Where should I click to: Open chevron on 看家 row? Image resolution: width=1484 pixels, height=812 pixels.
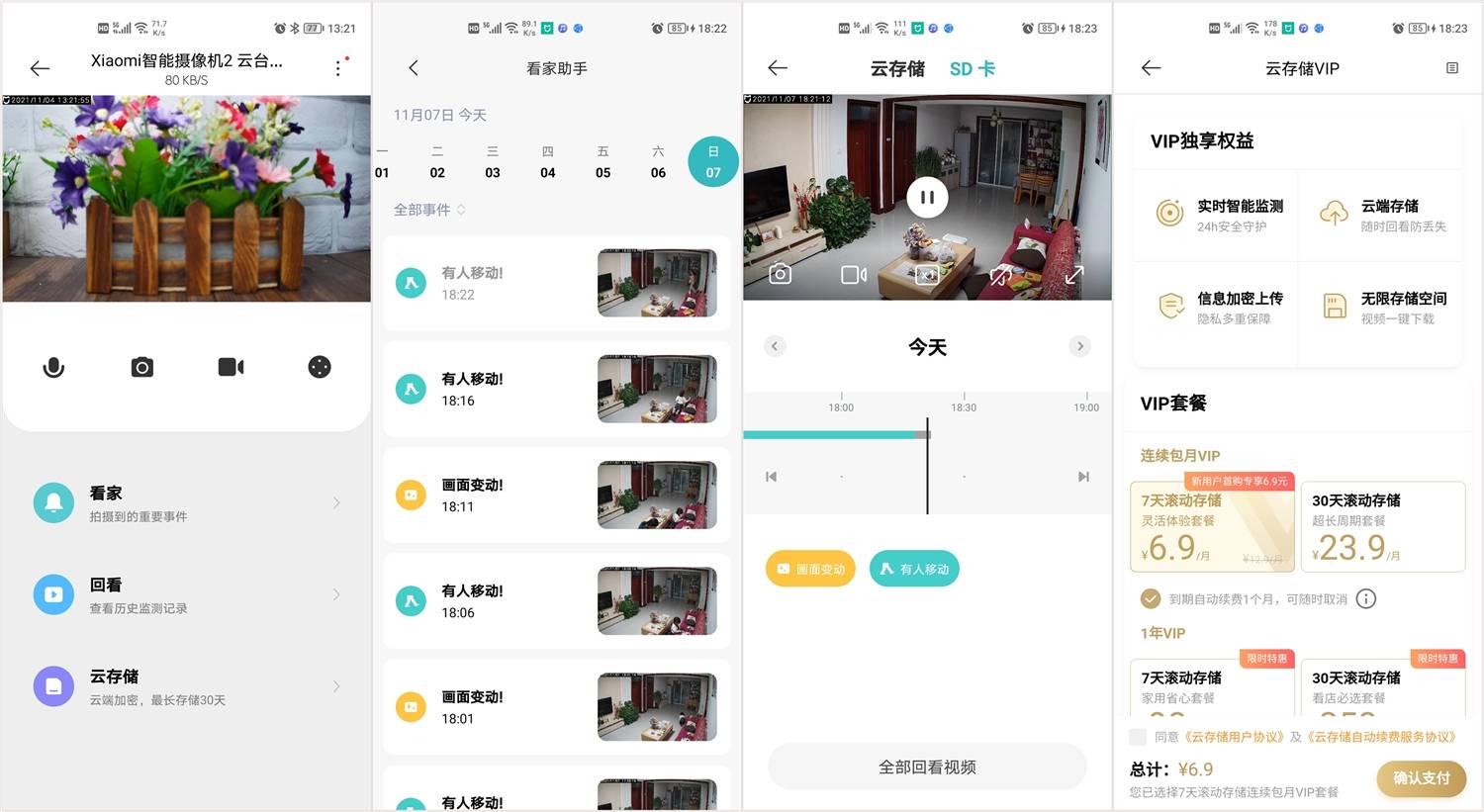click(x=336, y=502)
